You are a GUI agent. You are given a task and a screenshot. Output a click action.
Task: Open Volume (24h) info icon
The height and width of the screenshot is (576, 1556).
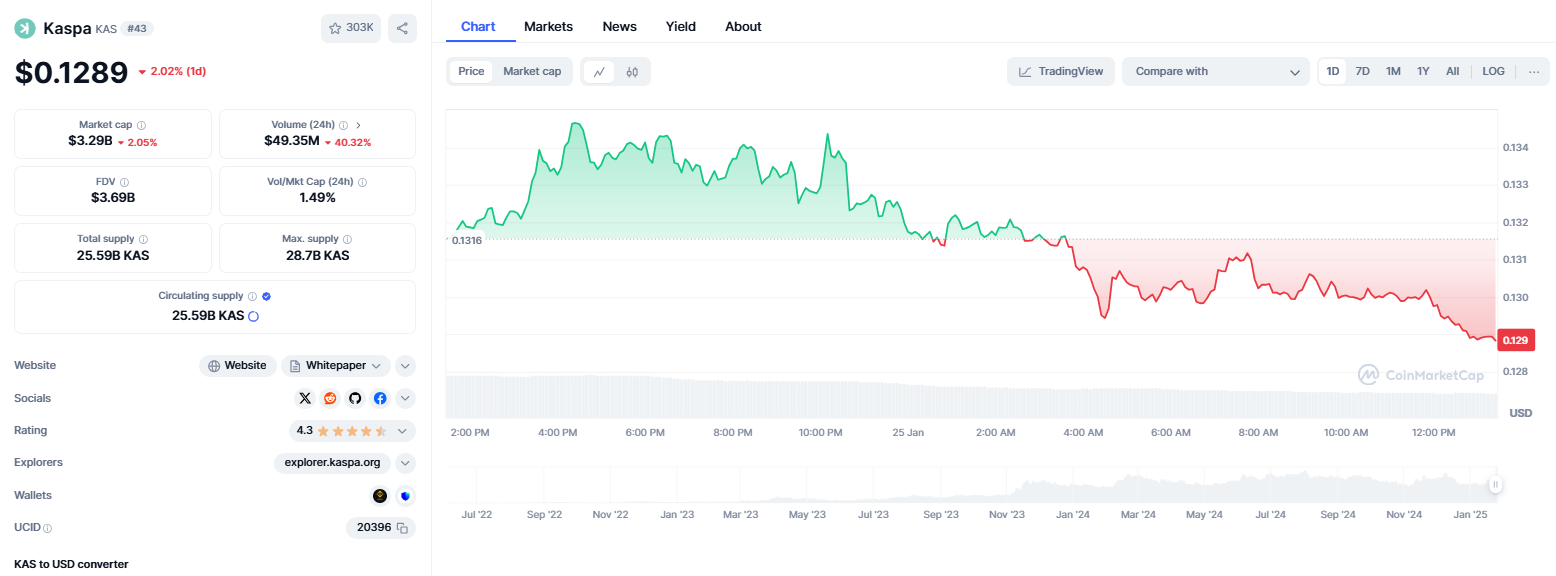pos(343,125)
